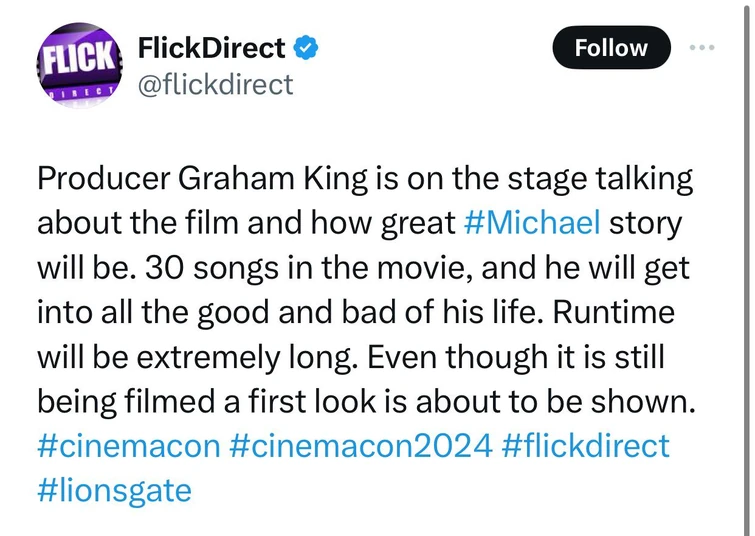Select the #lionsgate hashtag
The height and width of the screenshot is (536, 755).
pos(114,491)
